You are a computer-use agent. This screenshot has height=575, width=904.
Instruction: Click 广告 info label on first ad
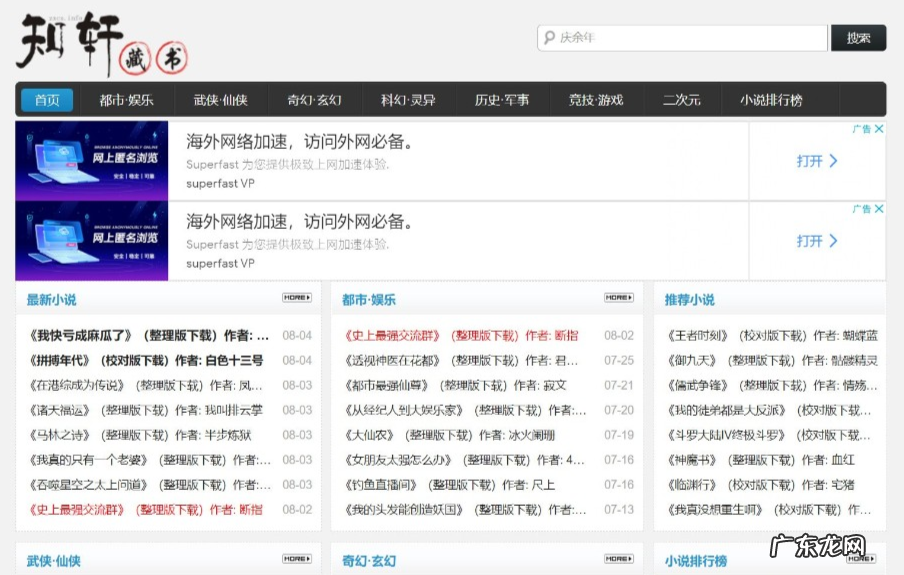click(x=862, y=129)
